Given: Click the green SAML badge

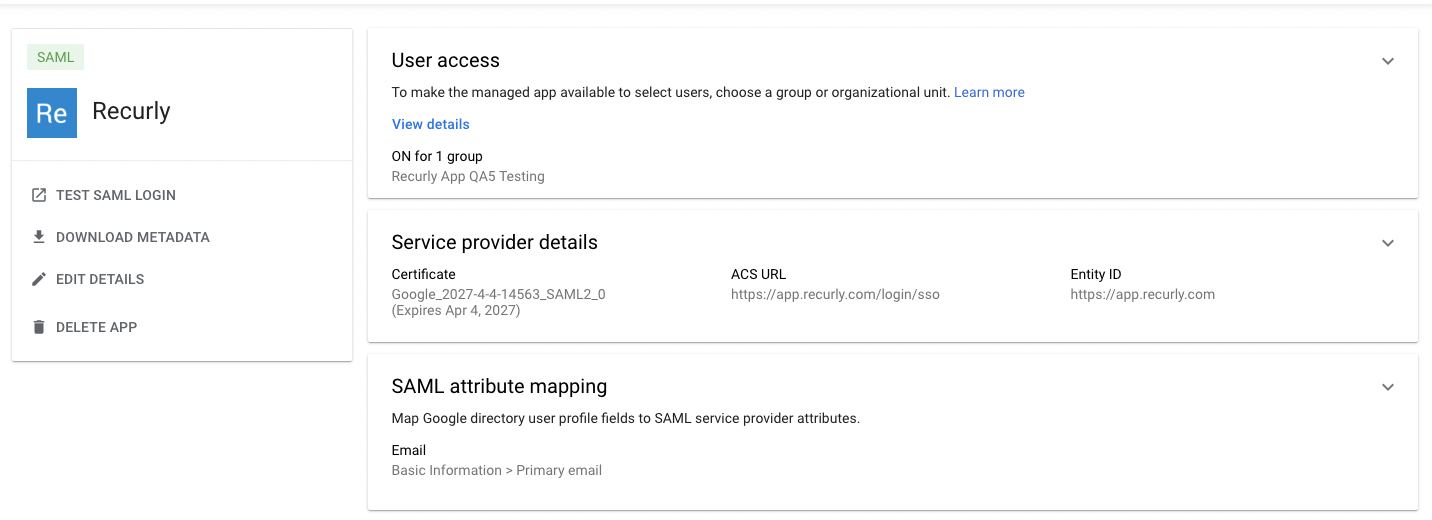Looking at the screenshot, I should click(x=55, y=57).
